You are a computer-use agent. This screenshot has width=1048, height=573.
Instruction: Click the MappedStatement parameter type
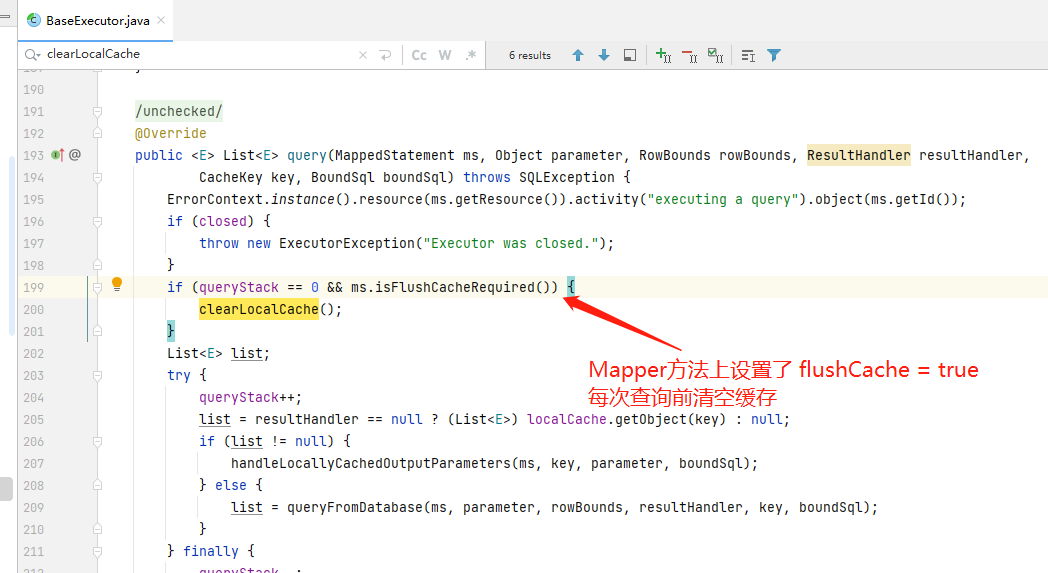(394, 155)
